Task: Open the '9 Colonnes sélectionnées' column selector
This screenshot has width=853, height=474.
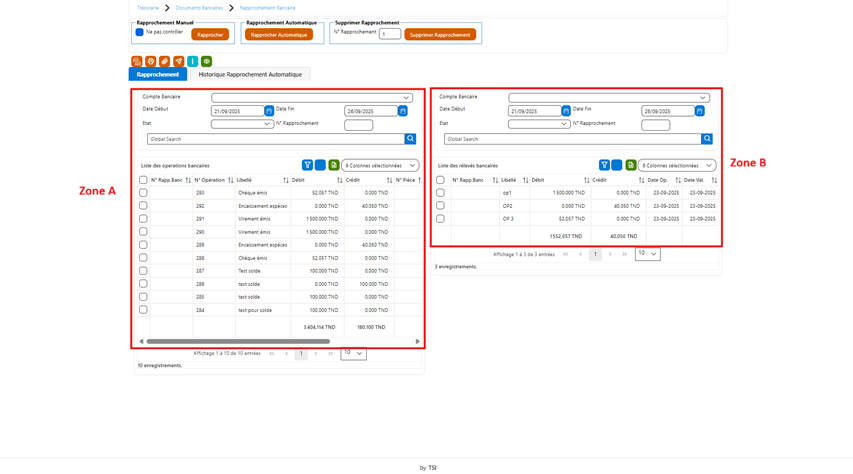Action: 380,165
